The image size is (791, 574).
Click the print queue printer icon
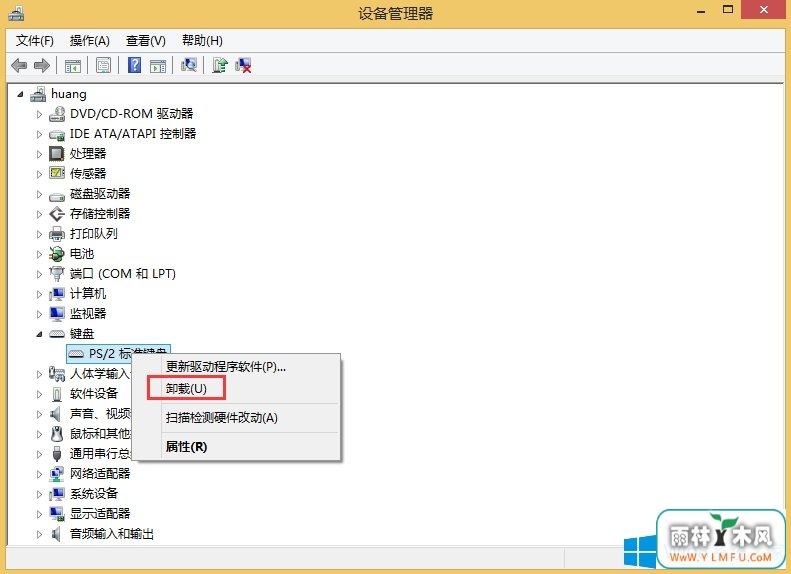coord(56,234)
